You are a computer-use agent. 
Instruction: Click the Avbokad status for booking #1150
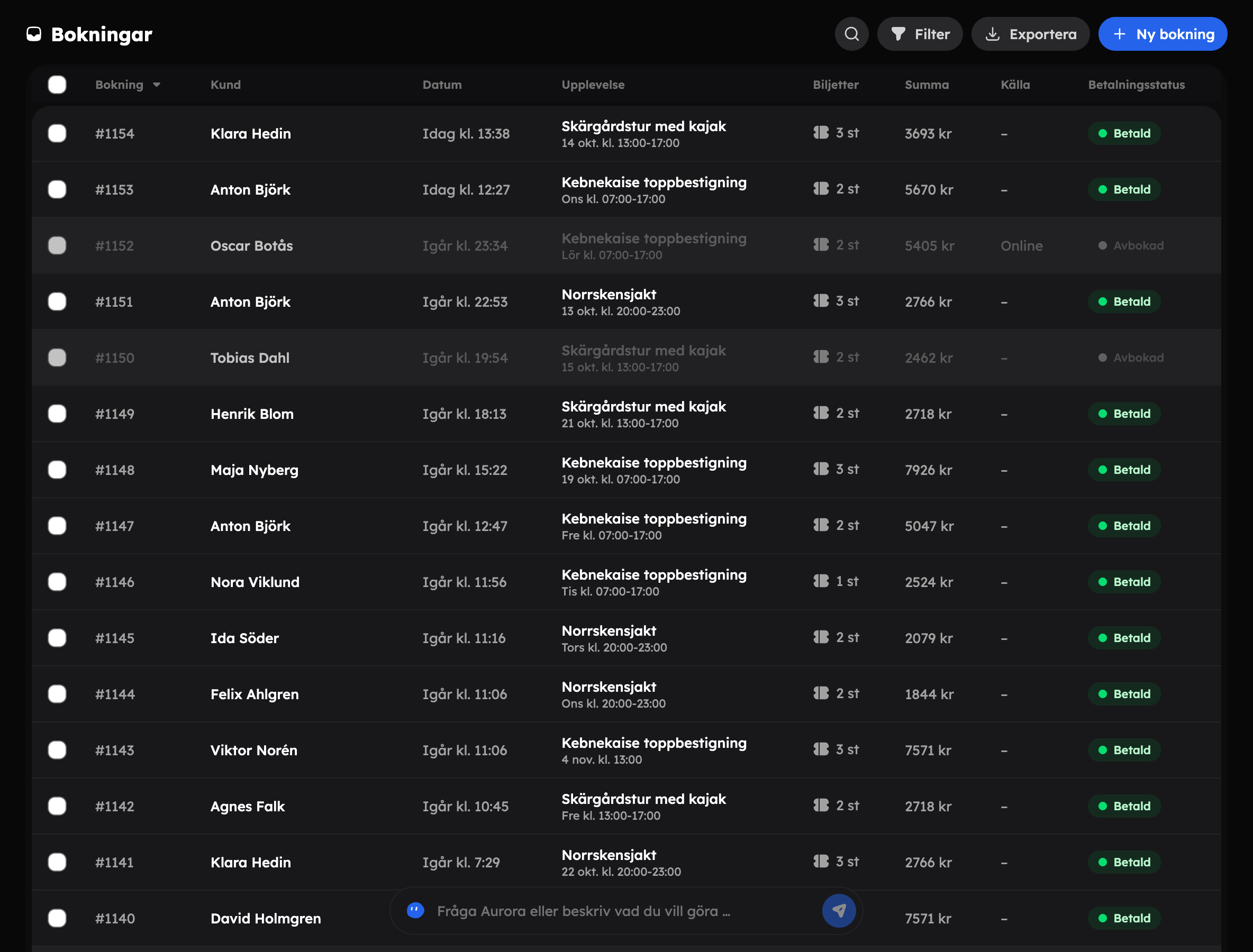coord(1131,358)
